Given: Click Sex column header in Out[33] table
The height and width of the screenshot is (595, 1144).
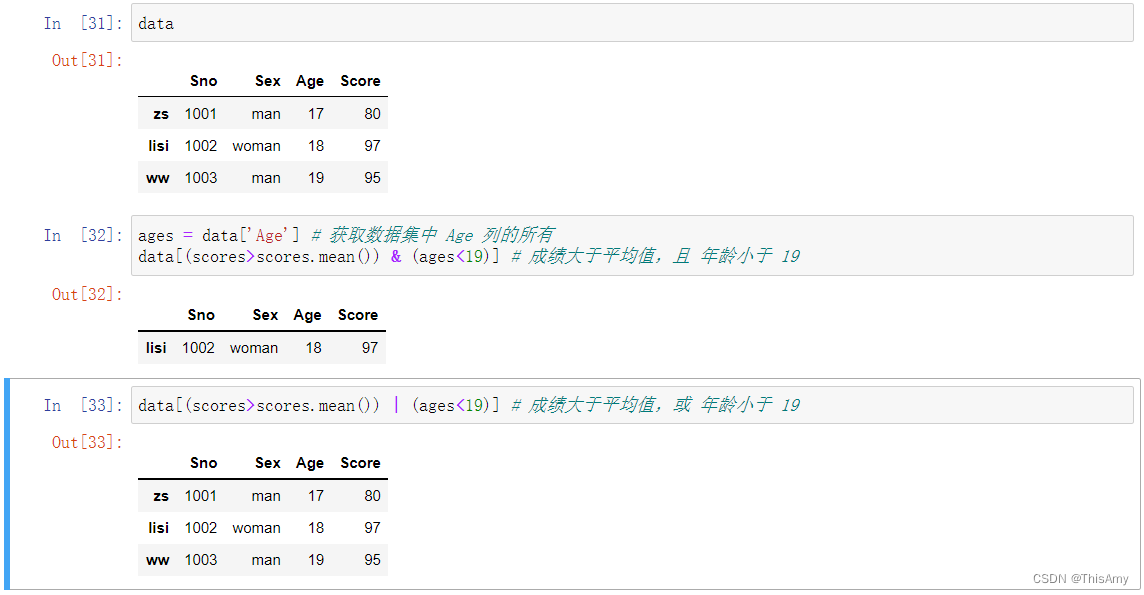Looking at the screenshot, I should [268, 463].
